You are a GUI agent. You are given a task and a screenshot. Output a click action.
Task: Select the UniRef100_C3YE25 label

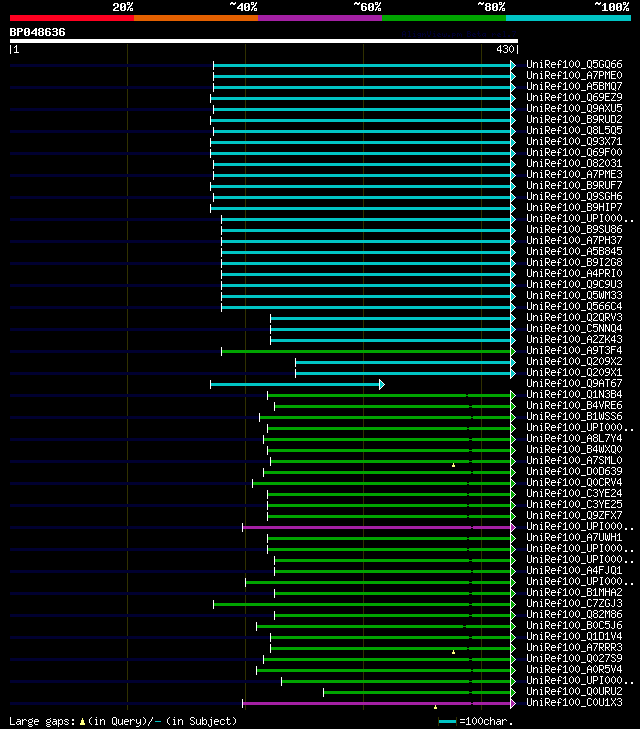coord(574,504)
